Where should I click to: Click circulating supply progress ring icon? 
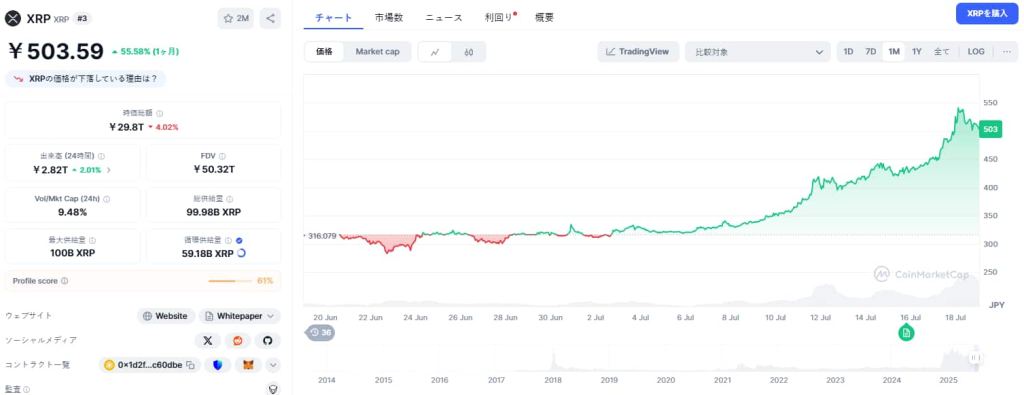pyautogui.click(x=241, y=253)
